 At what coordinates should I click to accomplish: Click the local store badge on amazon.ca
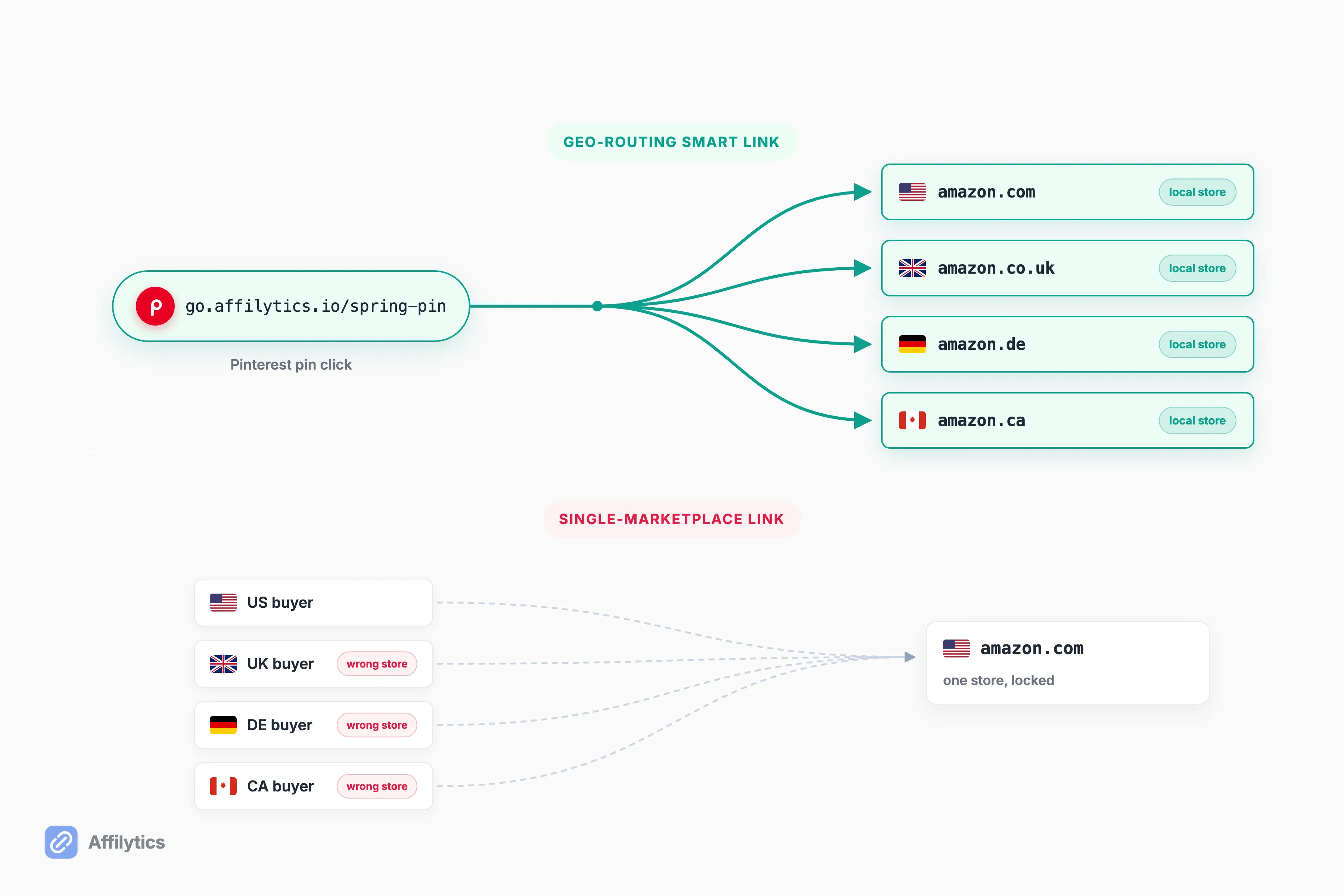[x=1197, y=421]
